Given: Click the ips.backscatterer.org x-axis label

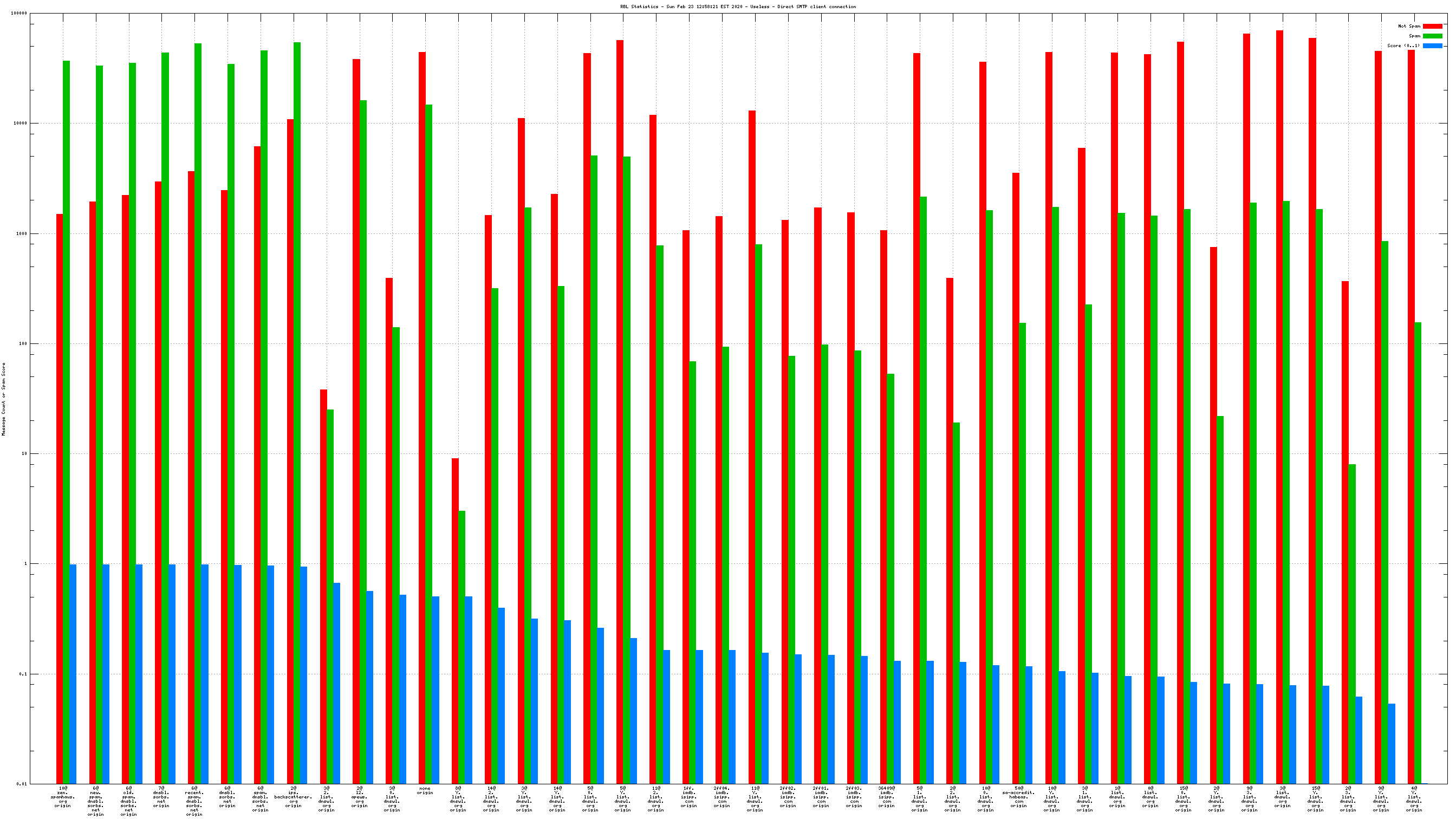Looking at the screenshot, I should pyautogui.click(x=294, y=796).
